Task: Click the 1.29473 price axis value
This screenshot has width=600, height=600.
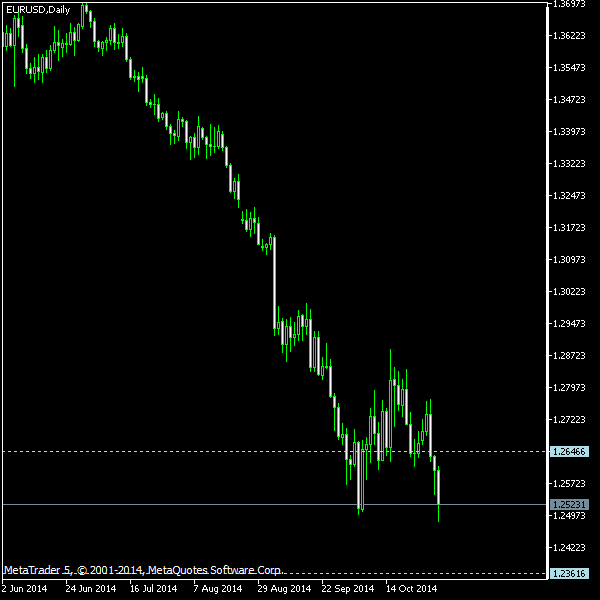Action: point(569,324)
